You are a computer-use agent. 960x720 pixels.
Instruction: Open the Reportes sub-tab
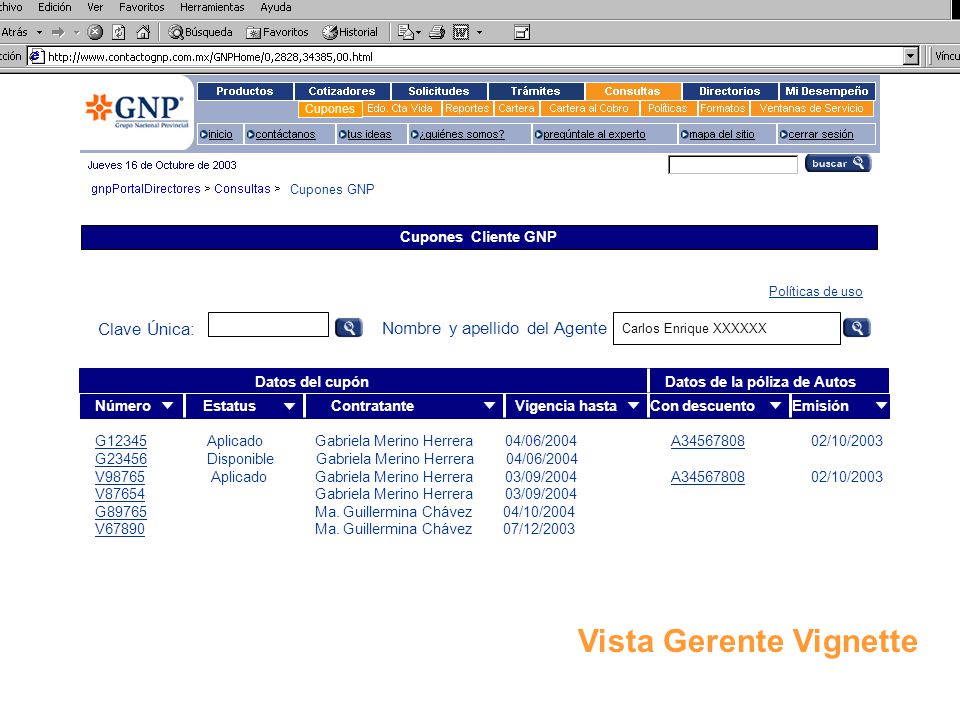click(x=467, y=108)
